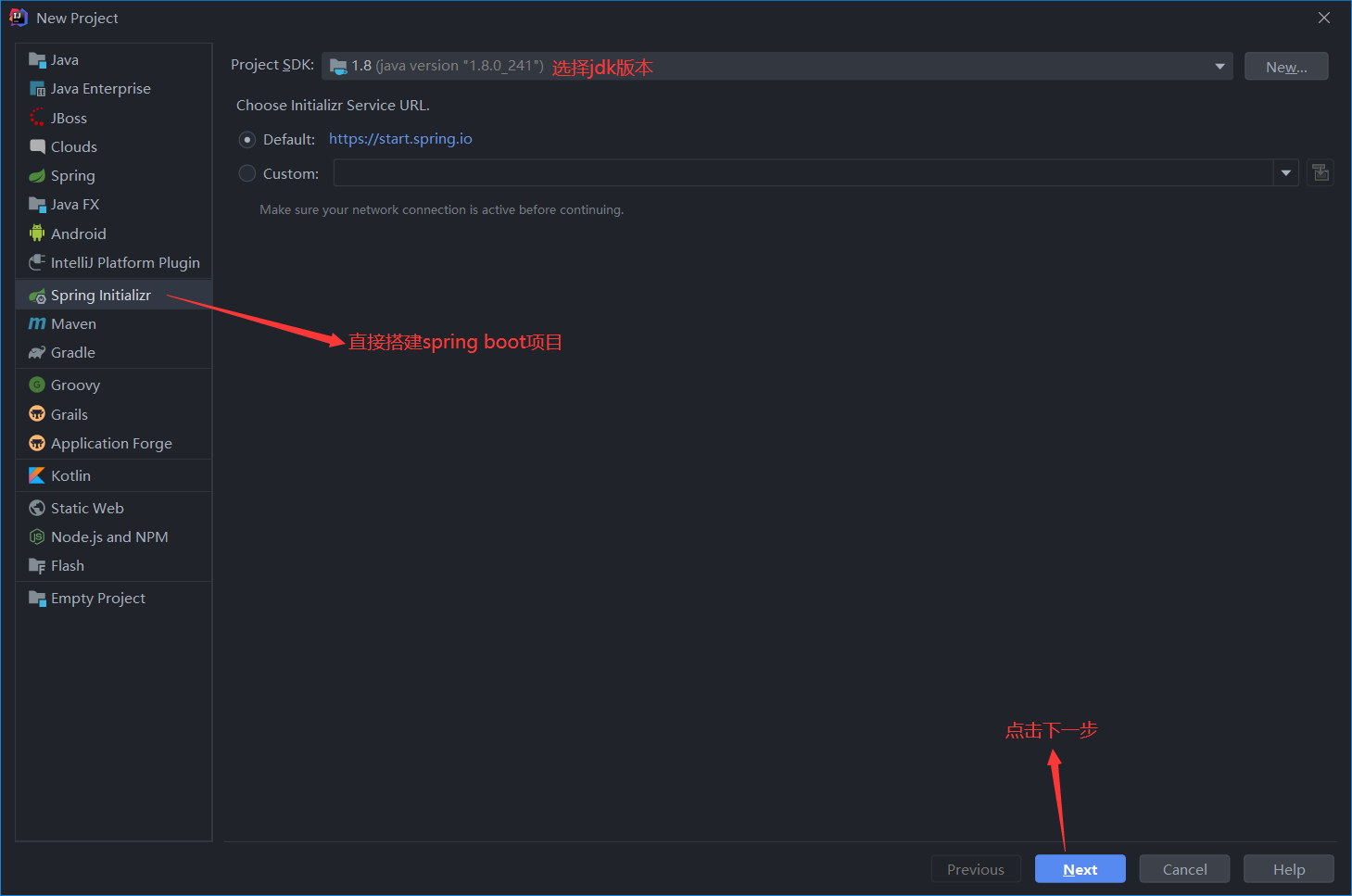Select the Default service URL radio button
The image size is (1352, 896).
pyautogui.click(x=247, y=140)
